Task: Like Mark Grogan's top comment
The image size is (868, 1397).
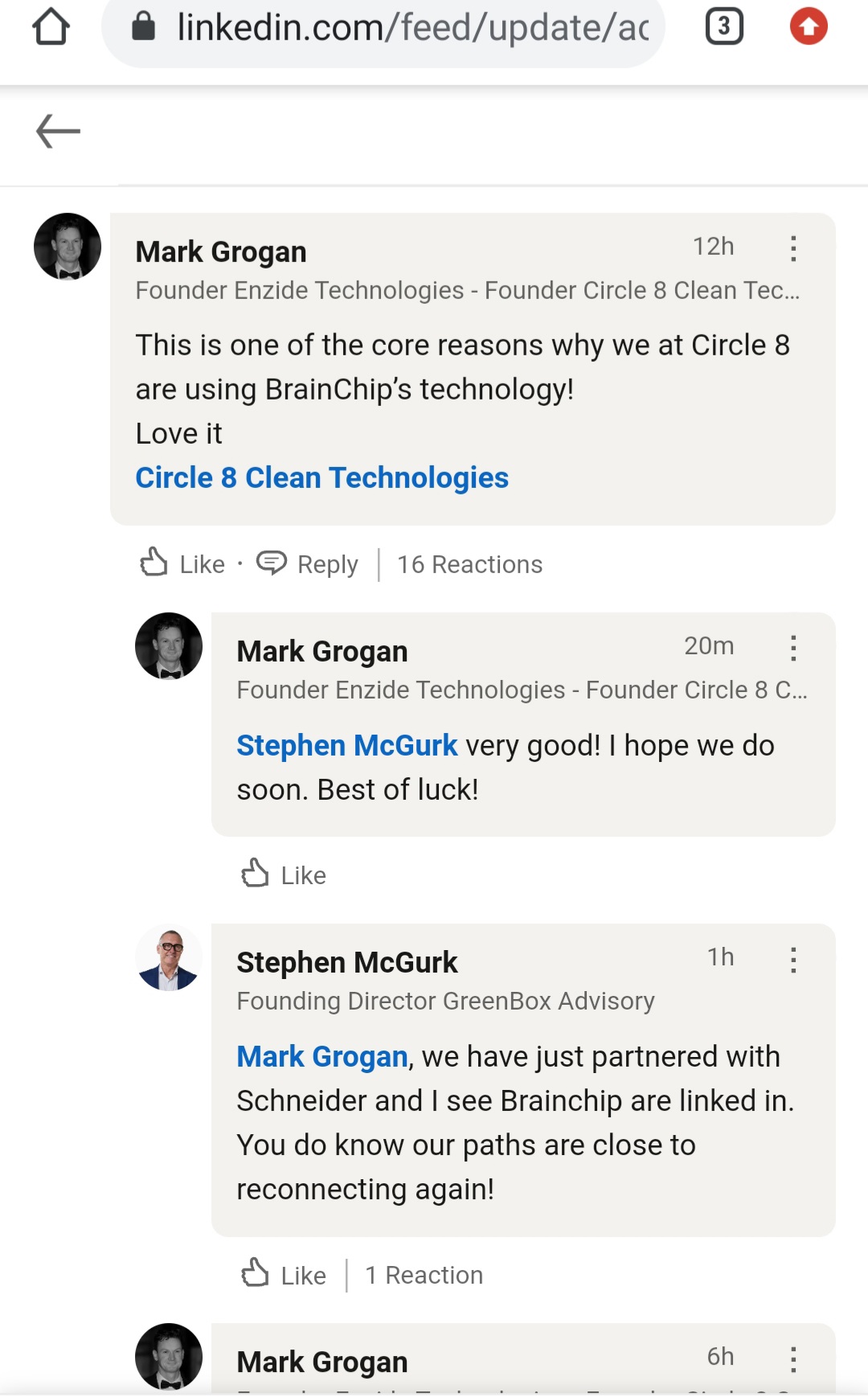Action: pyautogui.click(x=182, y=563)
